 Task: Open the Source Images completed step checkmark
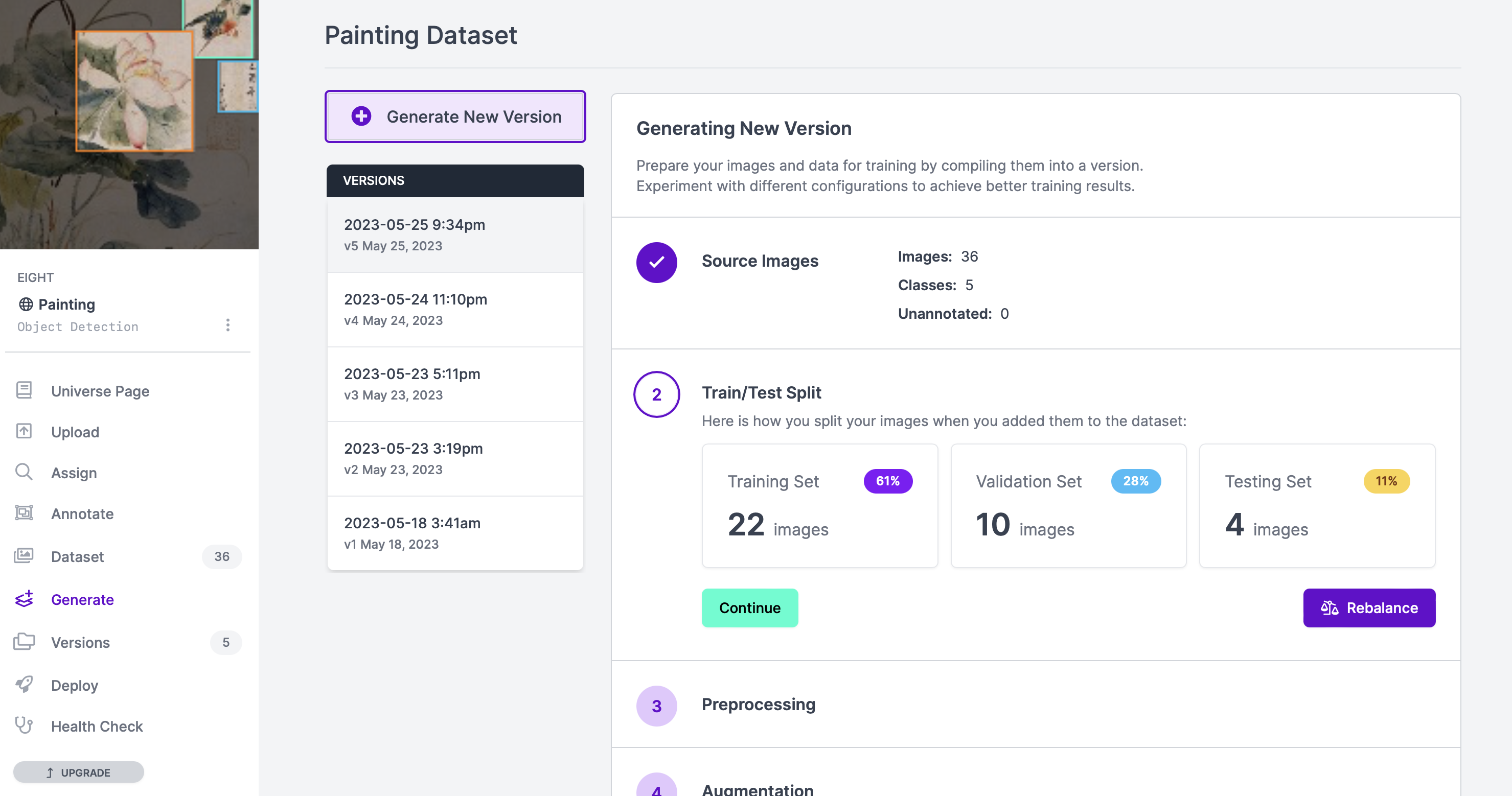[656, 262]
